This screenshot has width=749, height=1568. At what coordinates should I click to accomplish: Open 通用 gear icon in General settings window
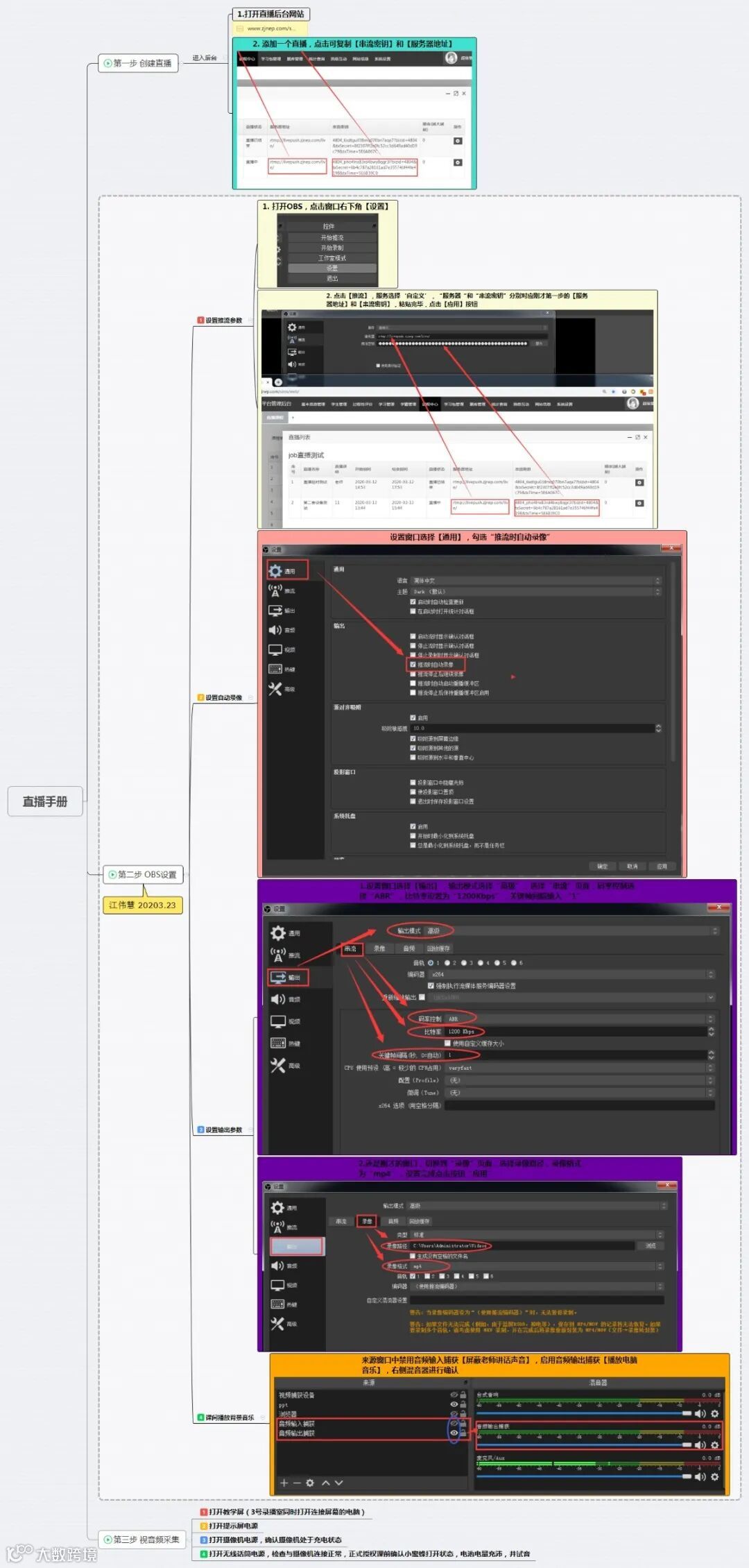(x=275, y=571)
